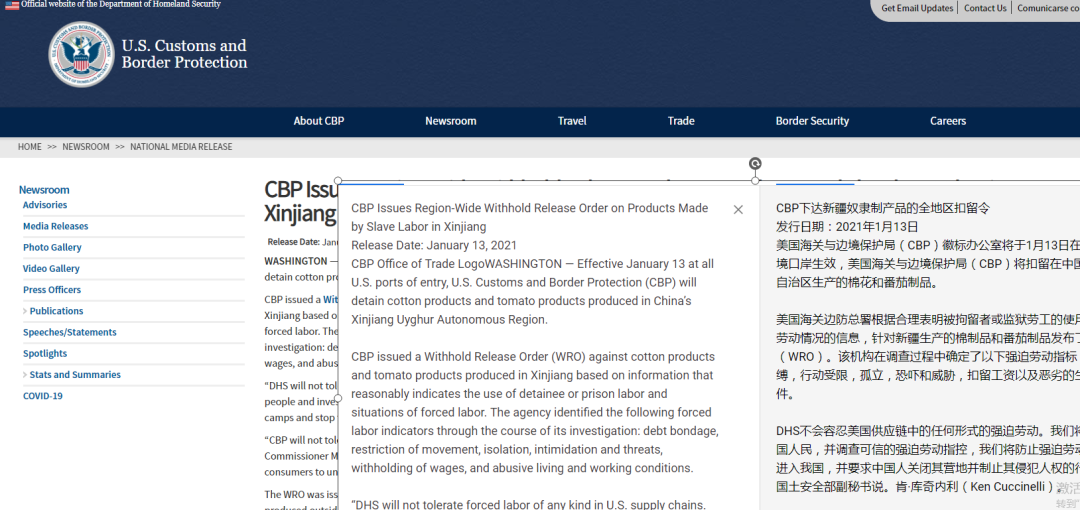Go to Press Officers in sidebar

tap(52, 290)
